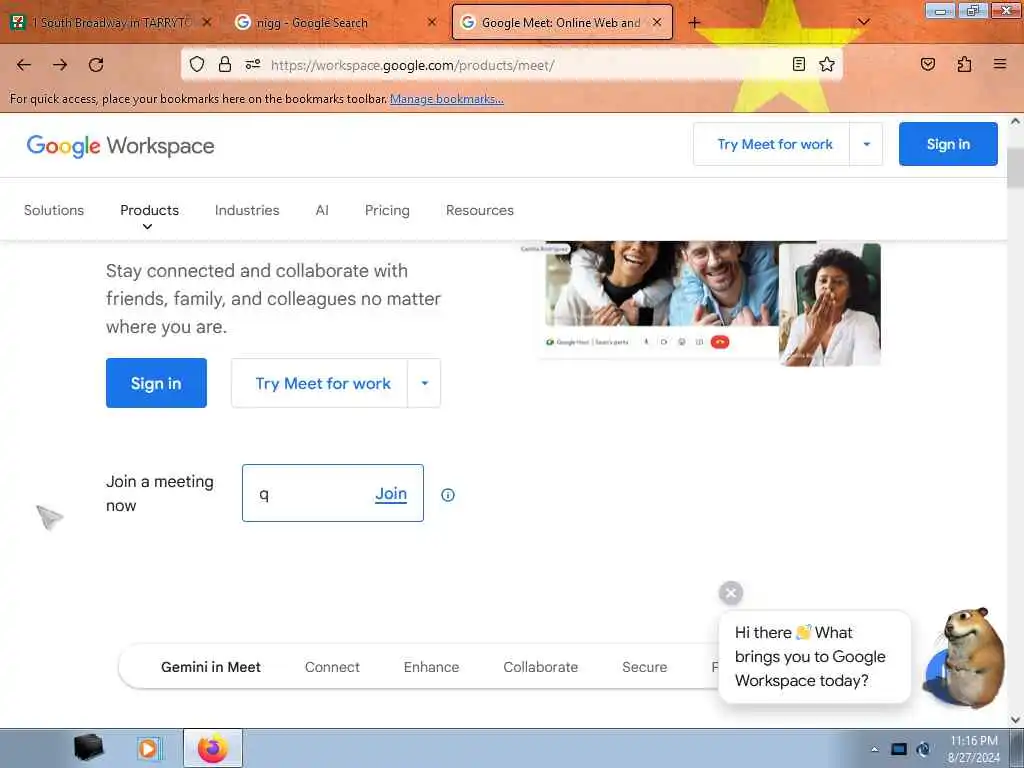Expand the header Try Meet dropdown arrow
1024x768 pixels.
click(x=867, y=144)
